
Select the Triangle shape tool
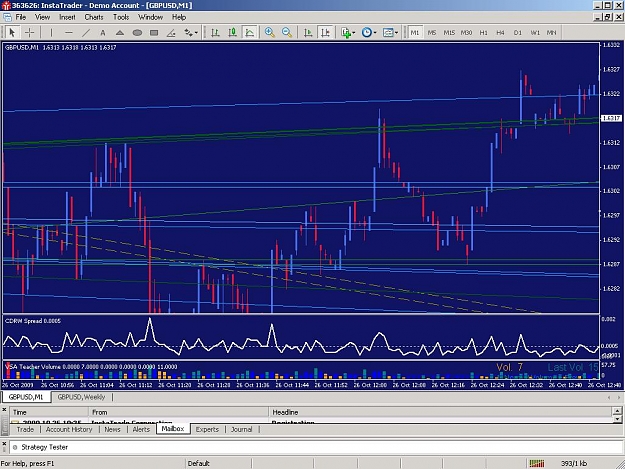click(120, 33)
